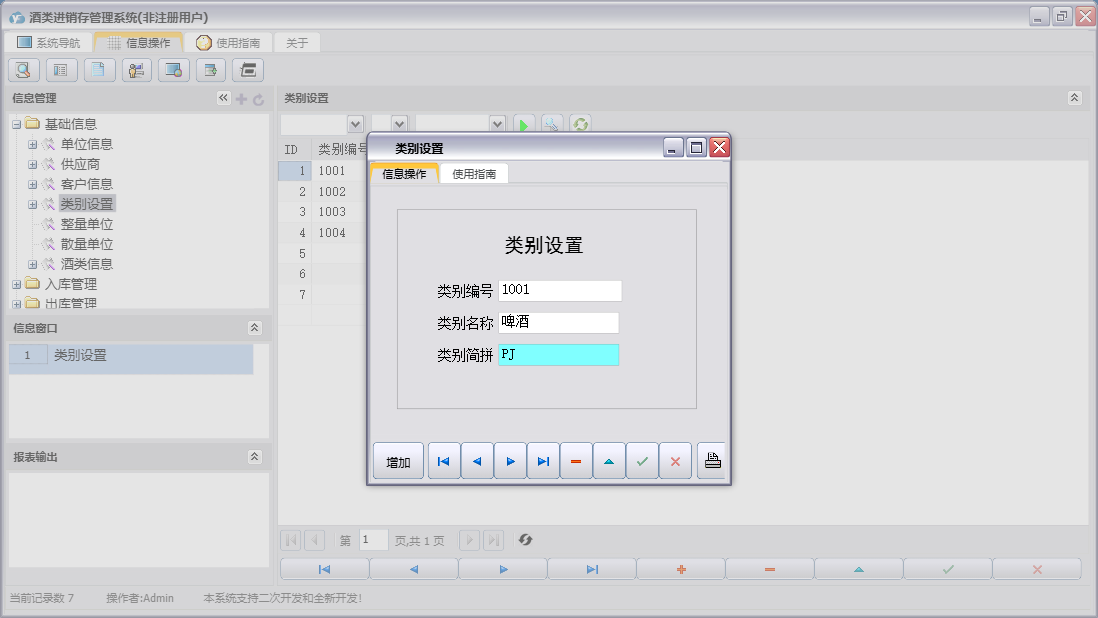Click the green checkmark save button in the dialog
1098x618 pixels.
[x=642, y=461]
